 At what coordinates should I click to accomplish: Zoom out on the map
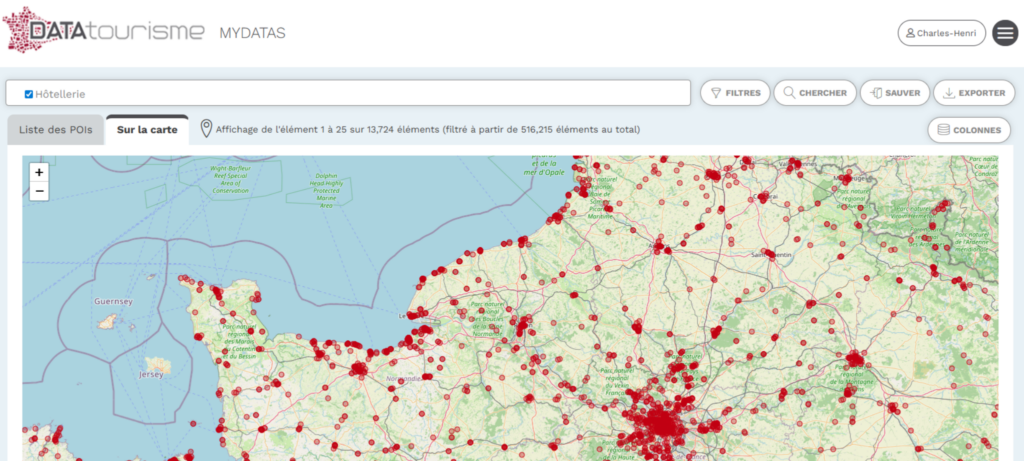click(39, 190)
